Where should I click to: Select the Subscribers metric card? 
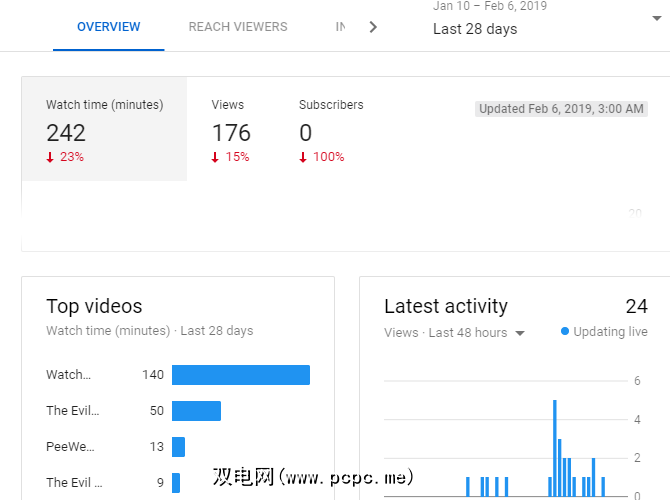coord(331,130)
